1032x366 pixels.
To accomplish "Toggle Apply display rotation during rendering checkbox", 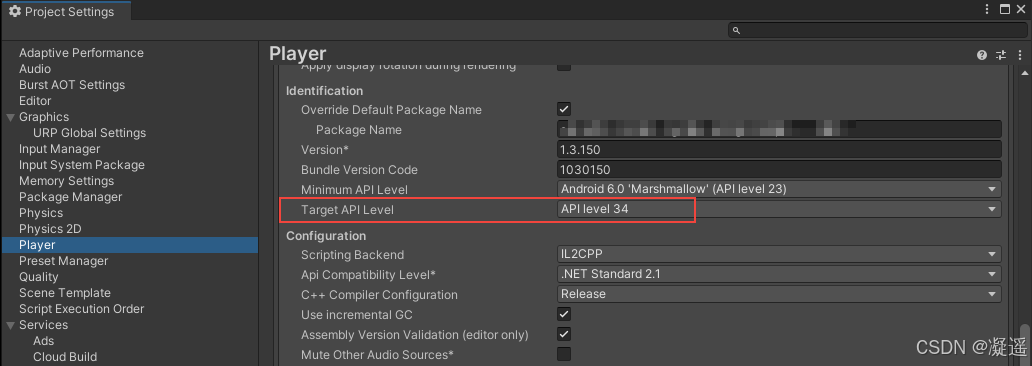I will [x=564, y=66].
